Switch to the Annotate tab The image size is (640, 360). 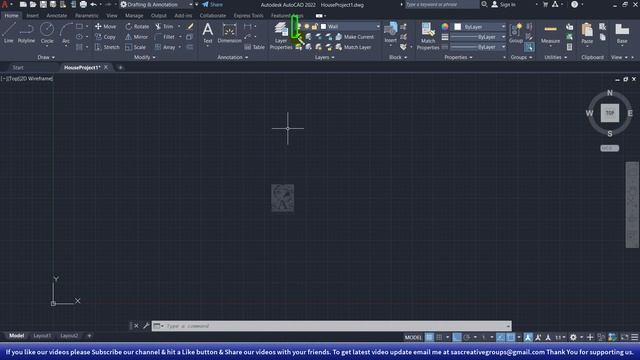click(x=57, y=16)
